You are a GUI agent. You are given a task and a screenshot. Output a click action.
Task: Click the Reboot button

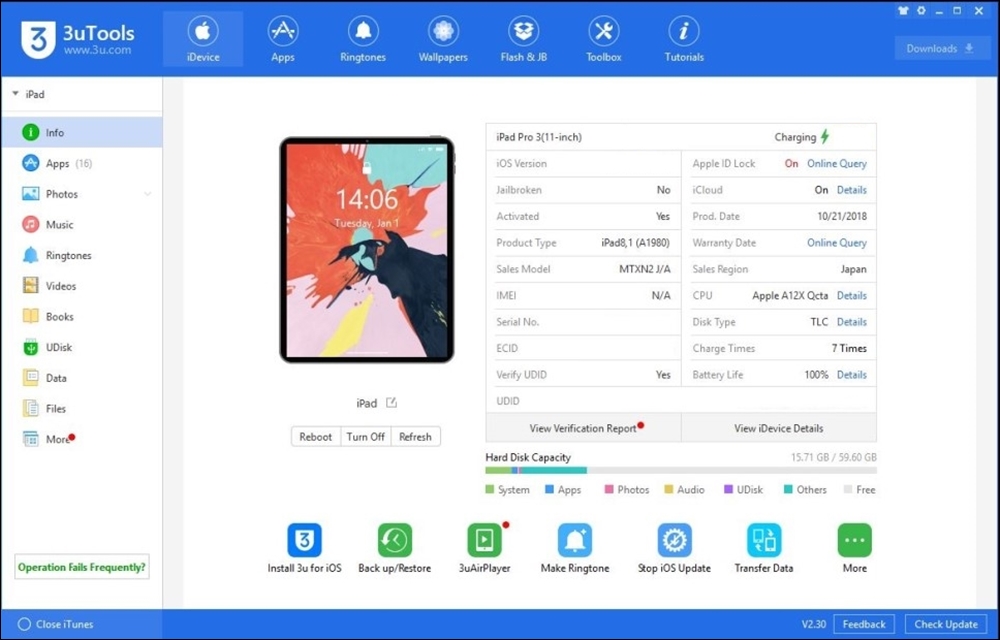pos(316,437)
